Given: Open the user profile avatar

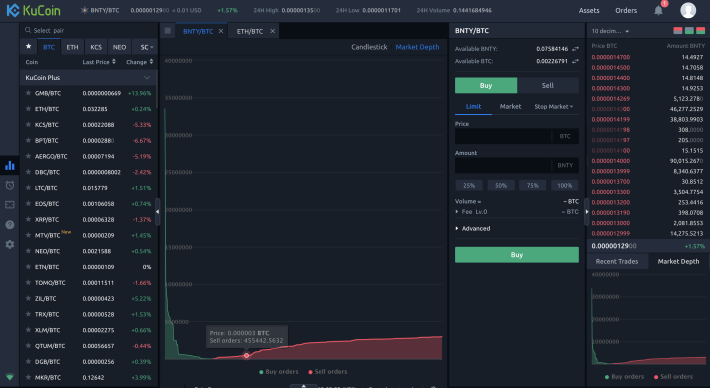Looking at the screenshot, I should [688, 10].
